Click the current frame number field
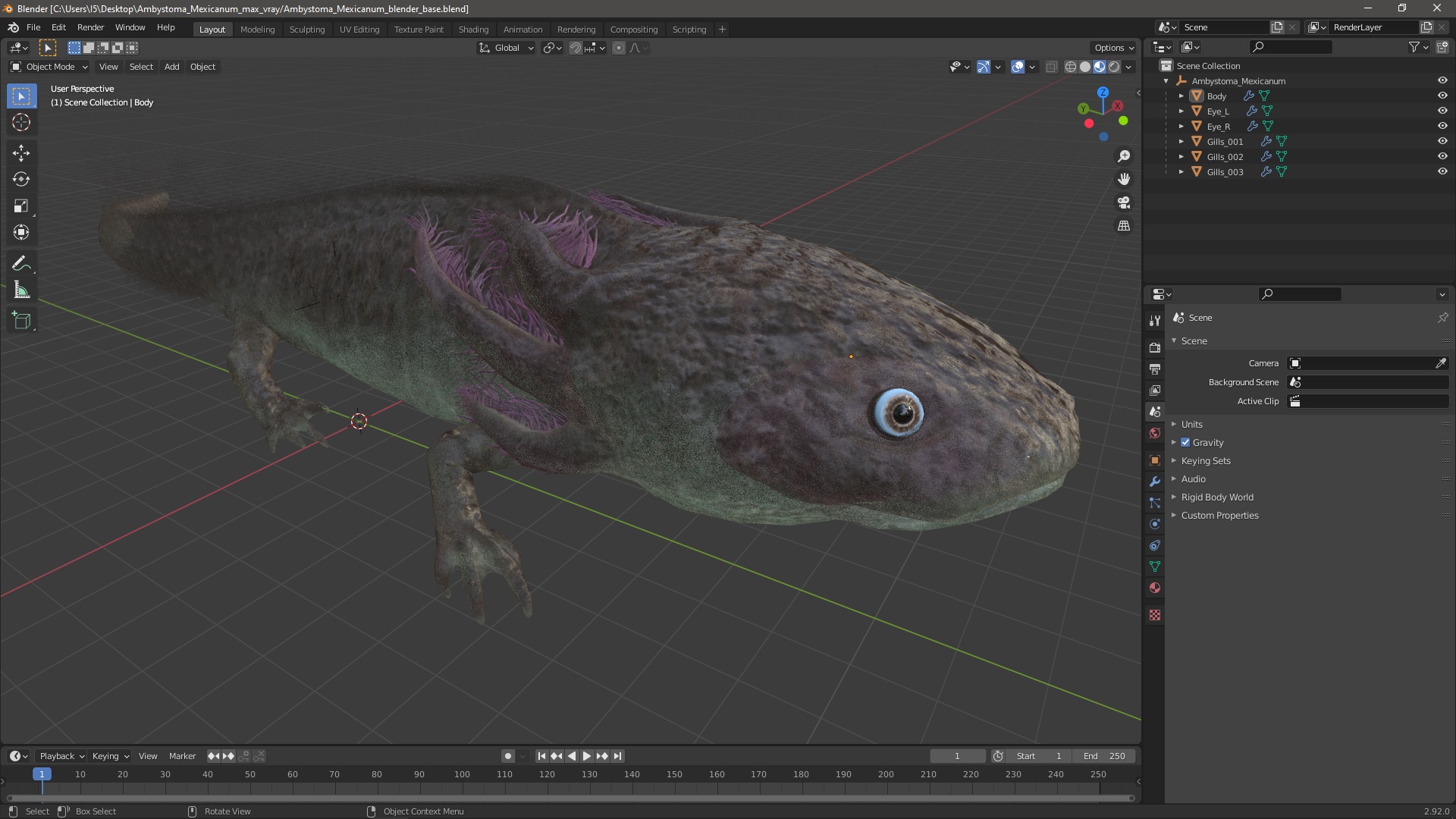 (958, 756)
